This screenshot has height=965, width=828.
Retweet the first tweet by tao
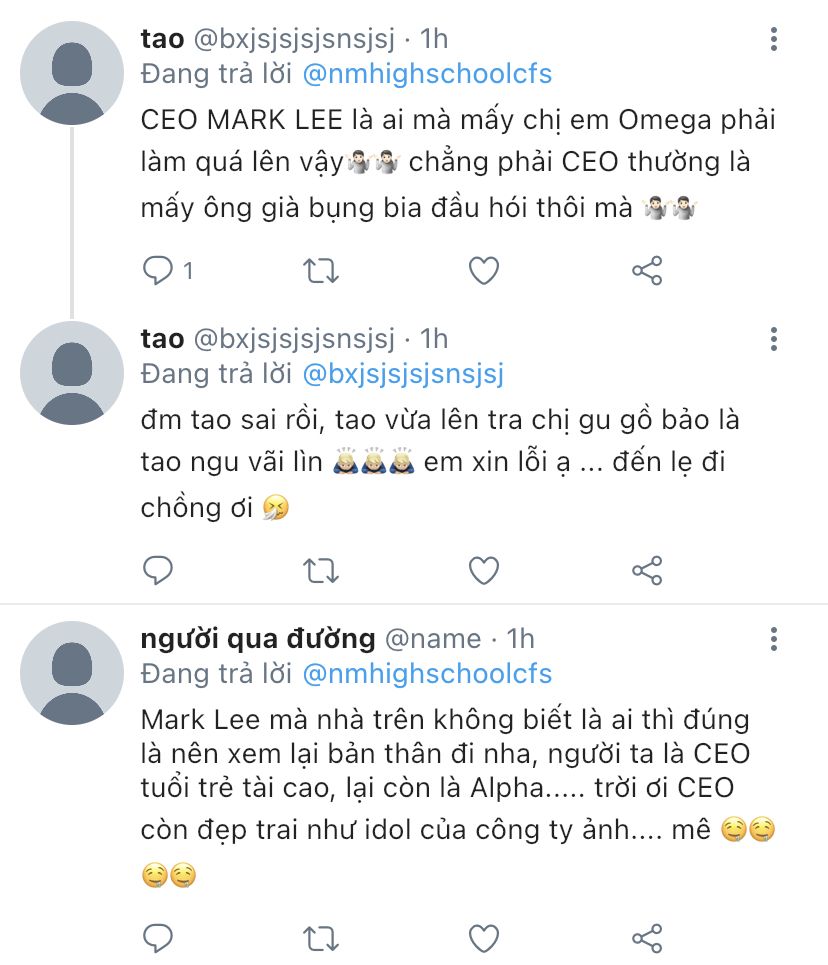[x=321, y=270]
